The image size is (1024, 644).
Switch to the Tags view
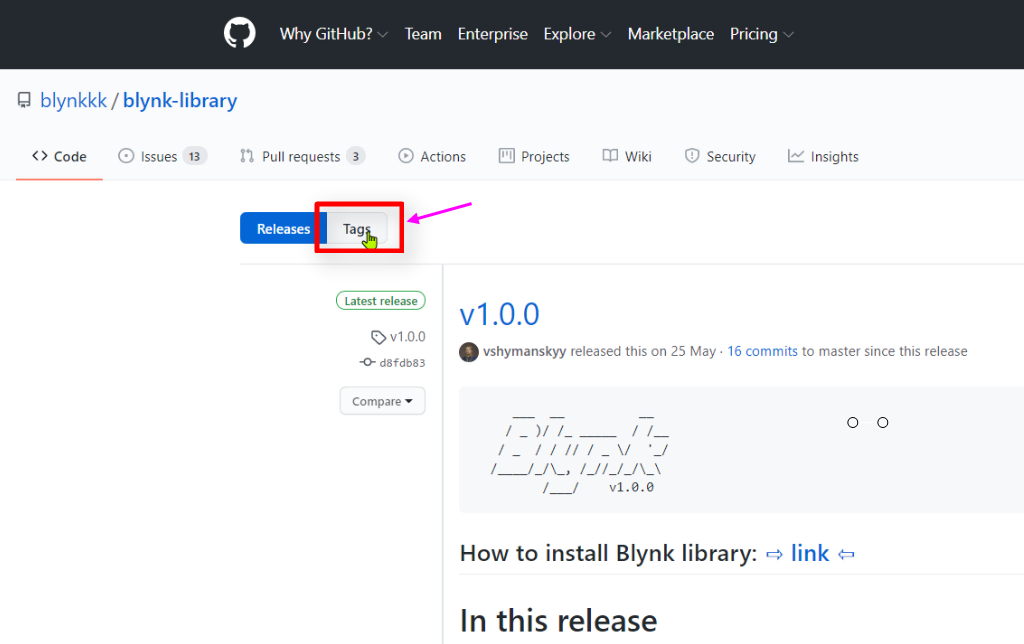[357, 229]
